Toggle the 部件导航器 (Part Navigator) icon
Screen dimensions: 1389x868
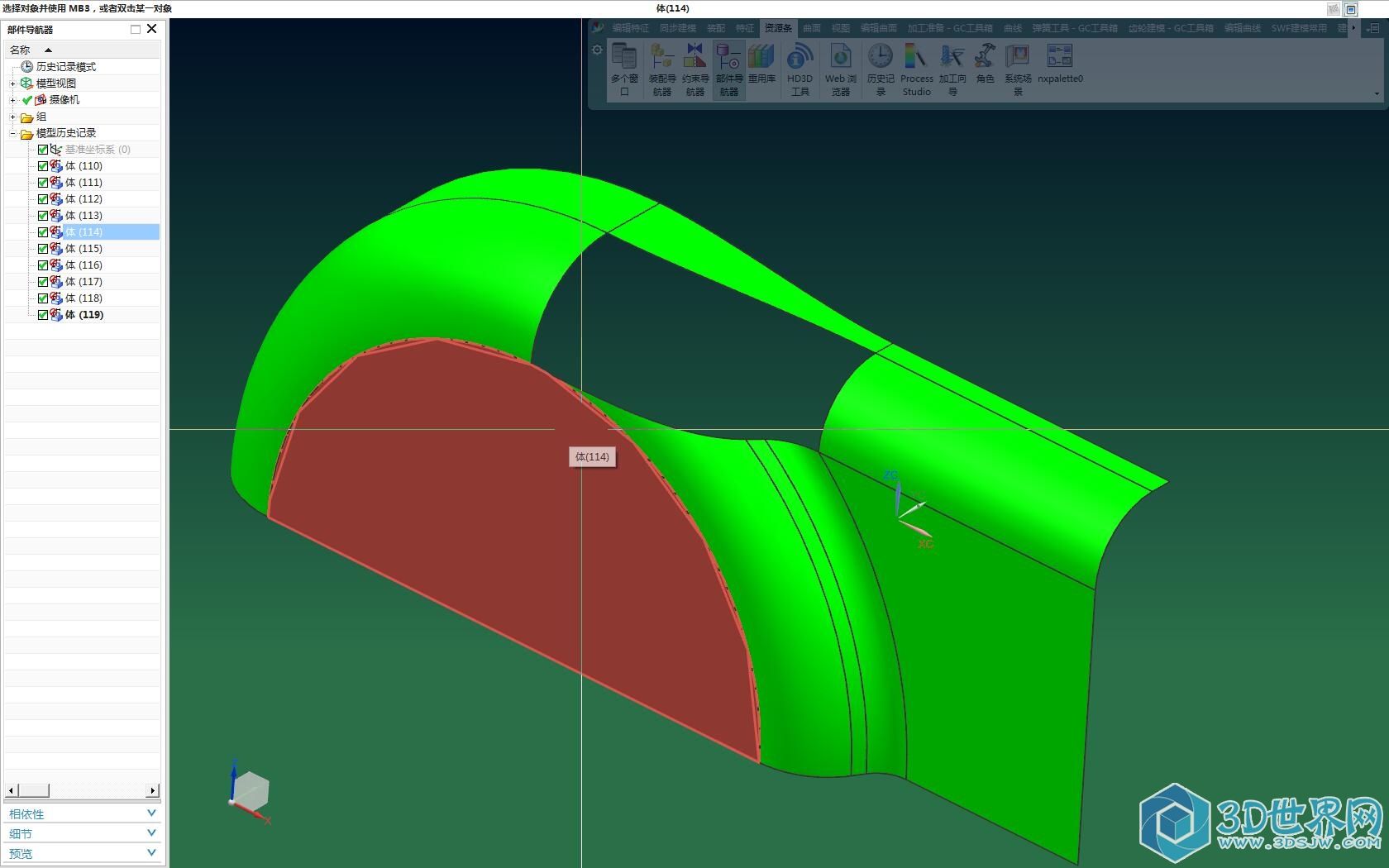728,70
